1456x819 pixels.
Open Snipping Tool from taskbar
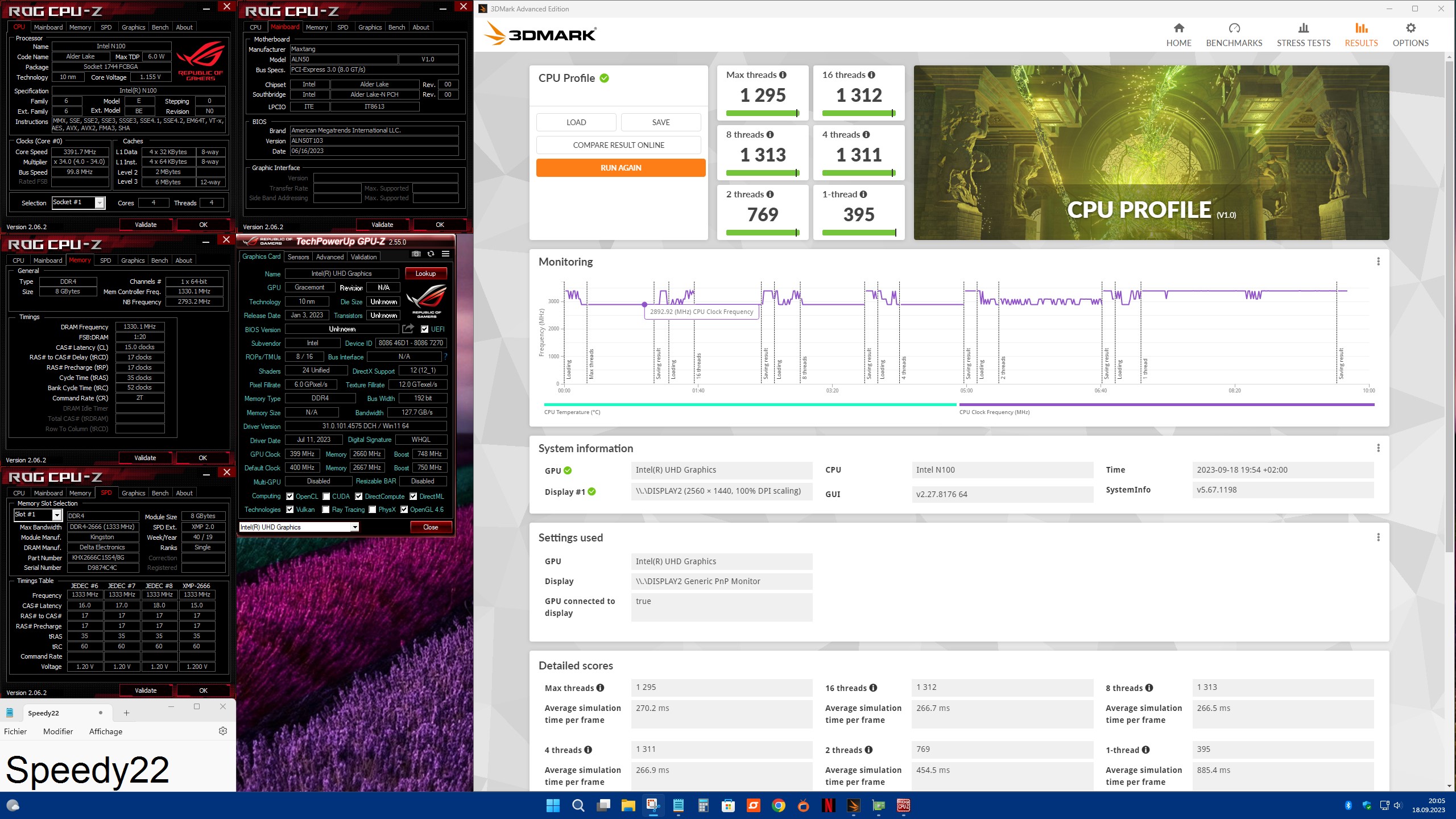[x=653, y=805]
